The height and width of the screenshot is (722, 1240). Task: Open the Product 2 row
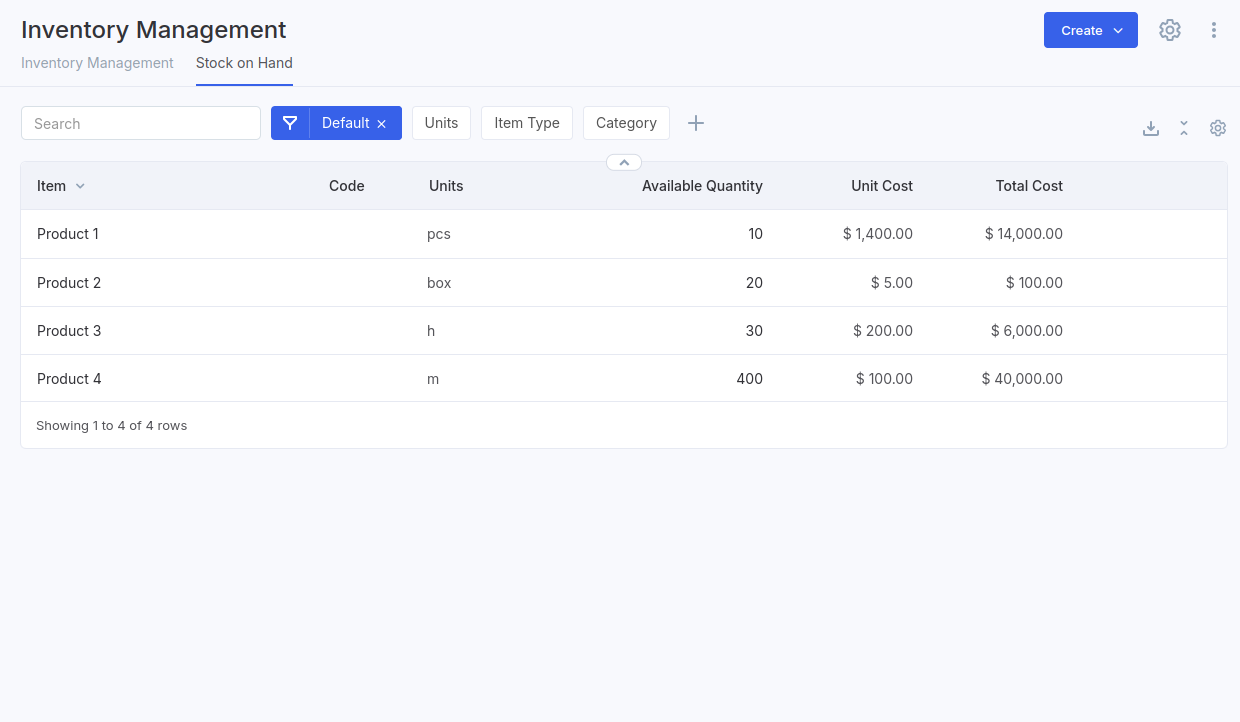(624, 283)
